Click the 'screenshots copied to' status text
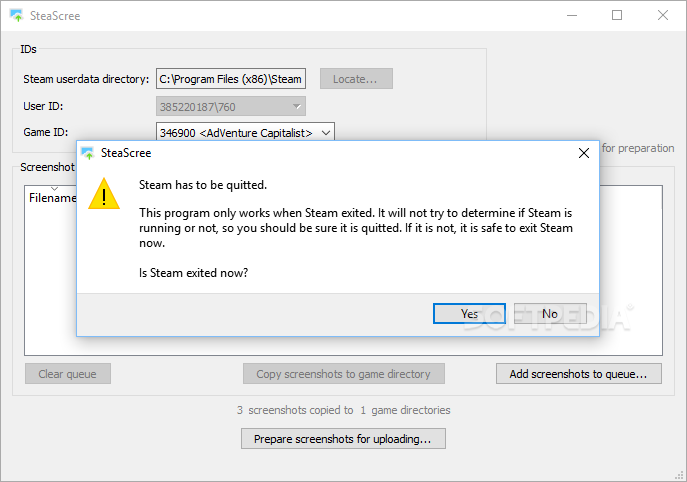This screenshot has height=482, width=687. [x=301, y=410]
